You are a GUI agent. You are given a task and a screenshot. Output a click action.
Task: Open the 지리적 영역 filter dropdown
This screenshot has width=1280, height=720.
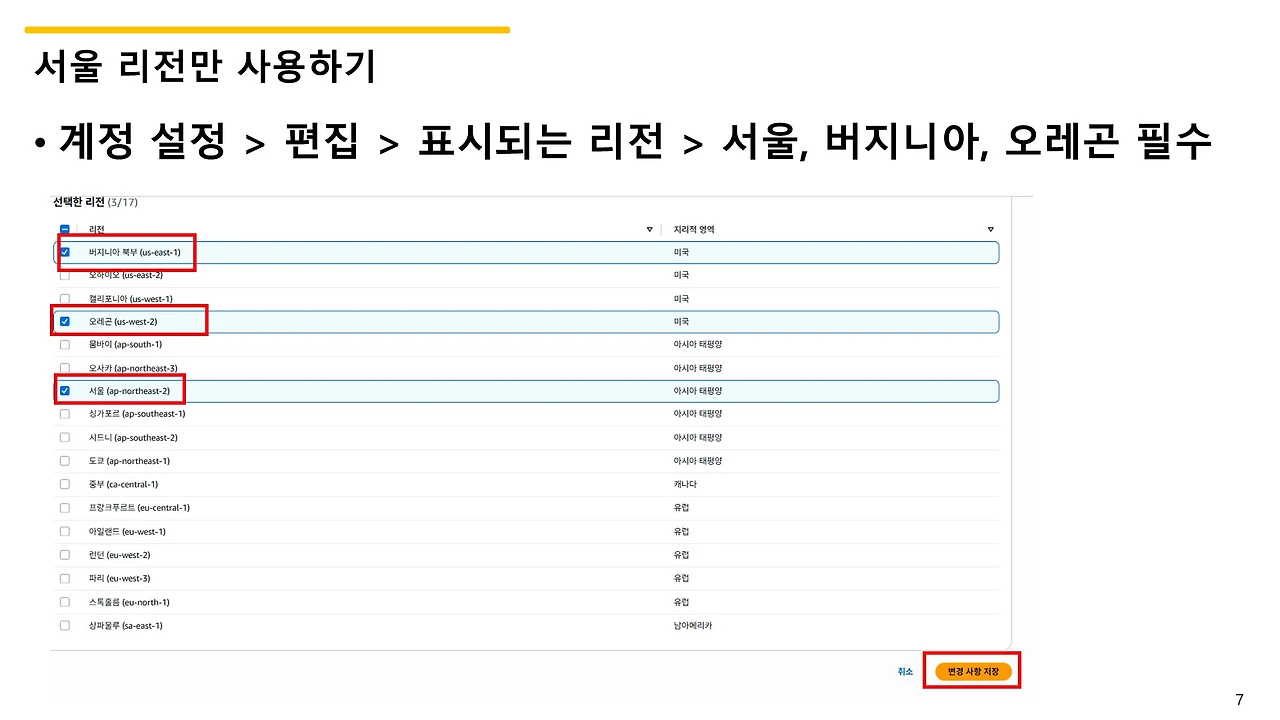[x=990, y=229]
